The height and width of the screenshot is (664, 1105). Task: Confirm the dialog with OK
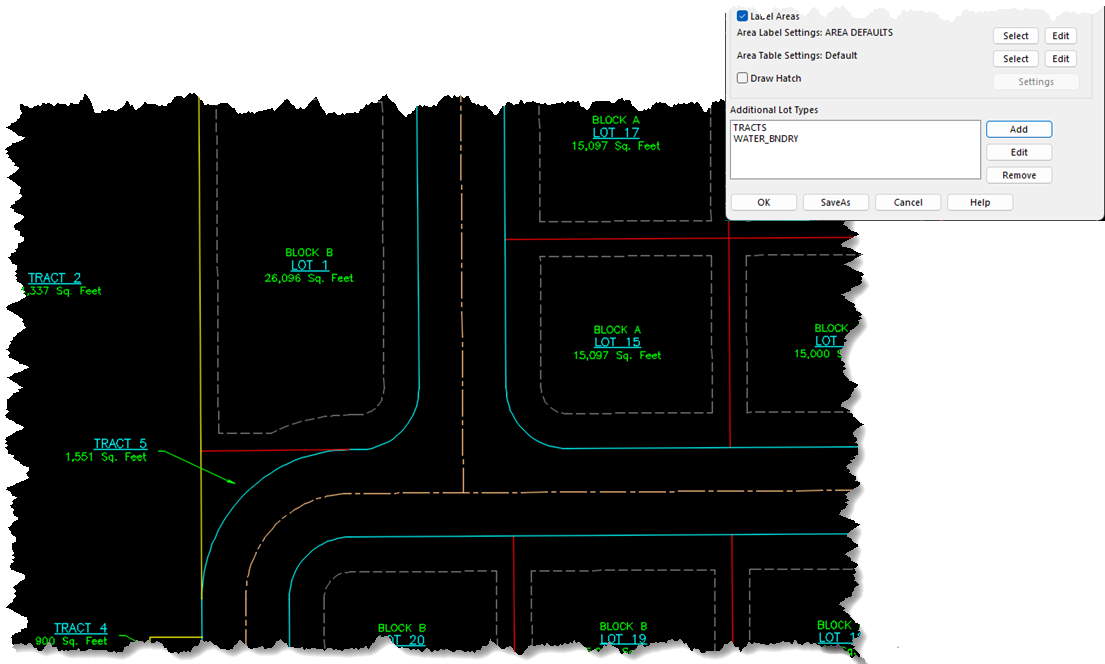coord(763,201)
